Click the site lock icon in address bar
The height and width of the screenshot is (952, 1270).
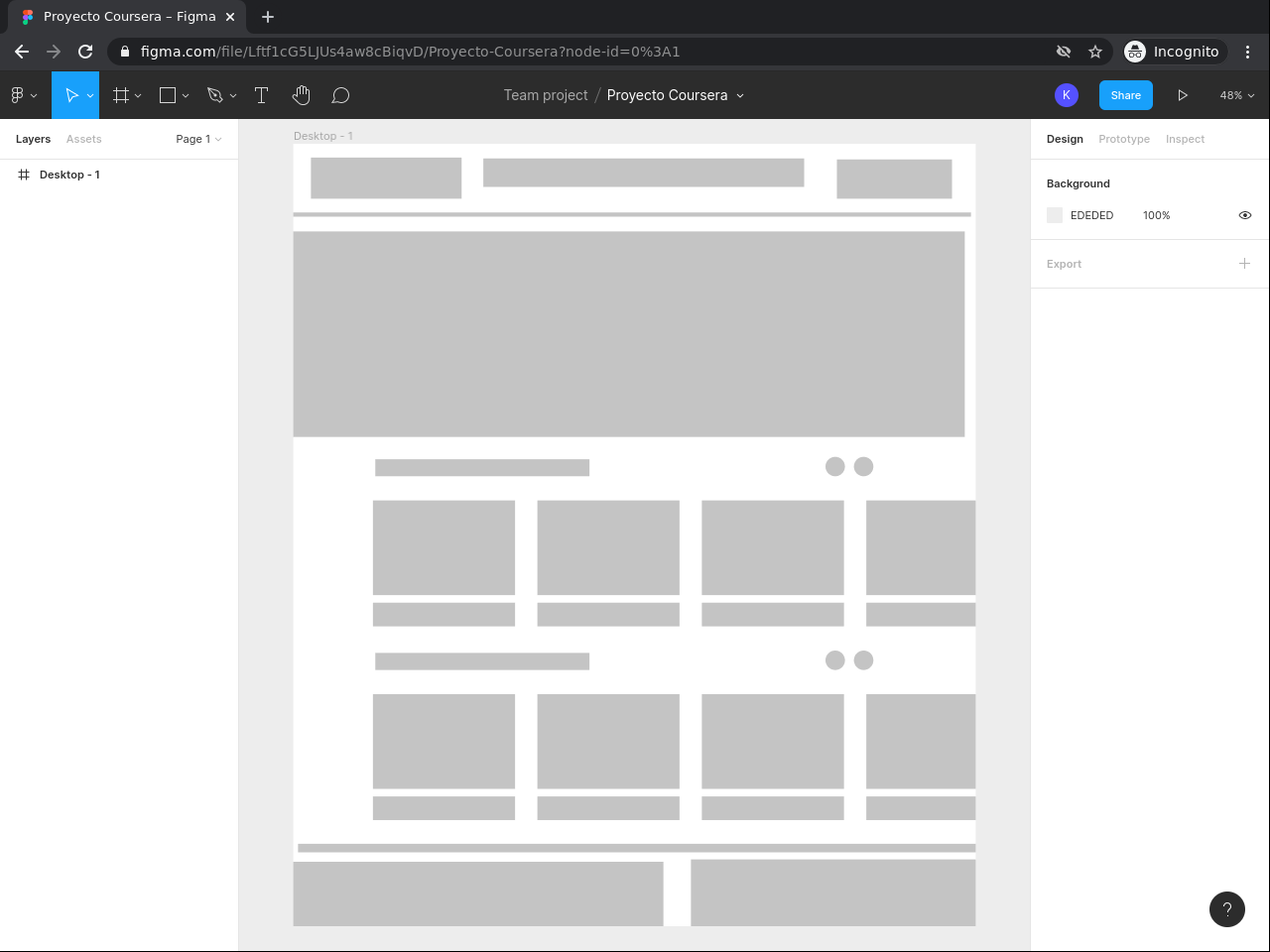pos(125,52)
